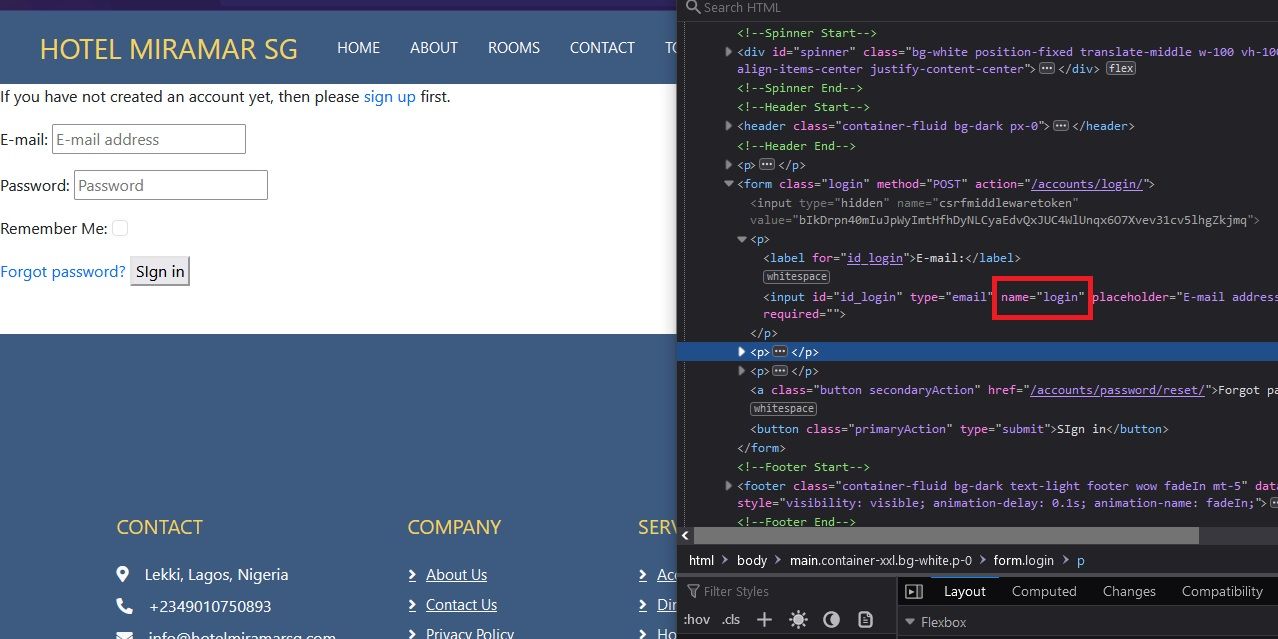The height and width of the screenshot is (639, 1278).
Task: Enable the :hov pseudo-class toggle
Action: pos(697,619)
